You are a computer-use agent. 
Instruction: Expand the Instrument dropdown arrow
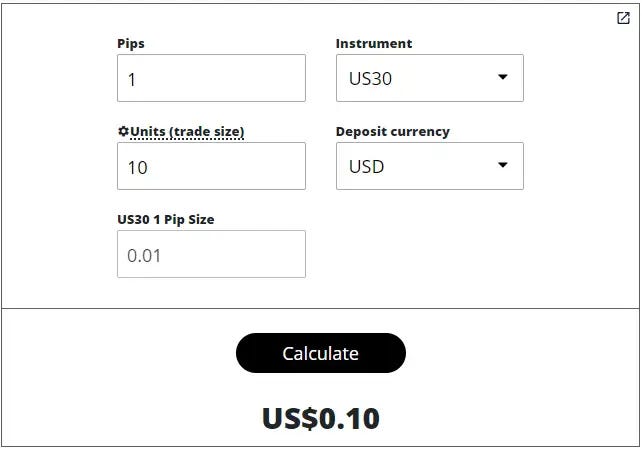[x=502, y=77]
